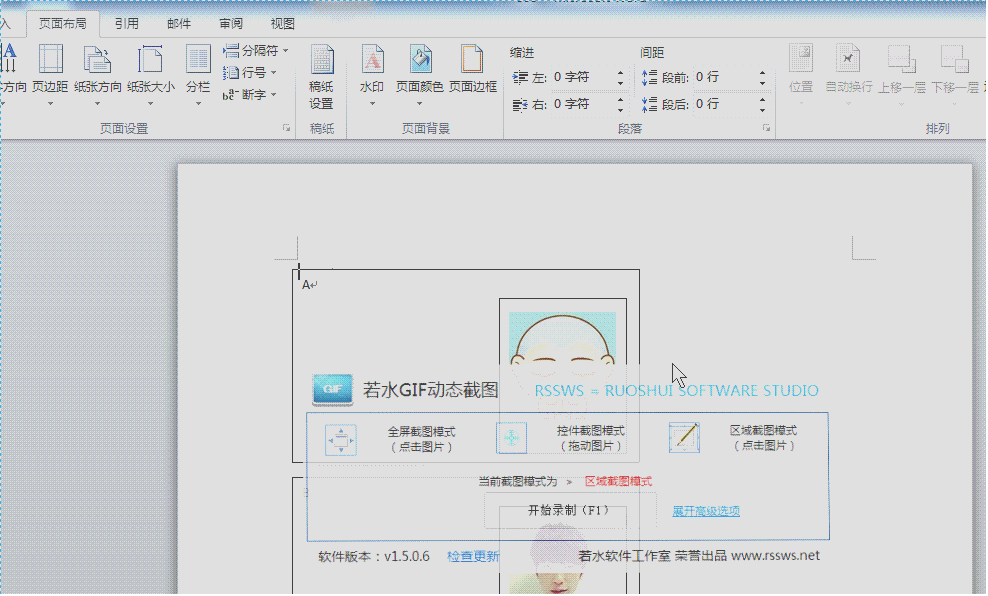The width and height of the screenshot is (988, 596).
Task: Increase 段前 spacing with the up stepper
Action: point(761,71)
